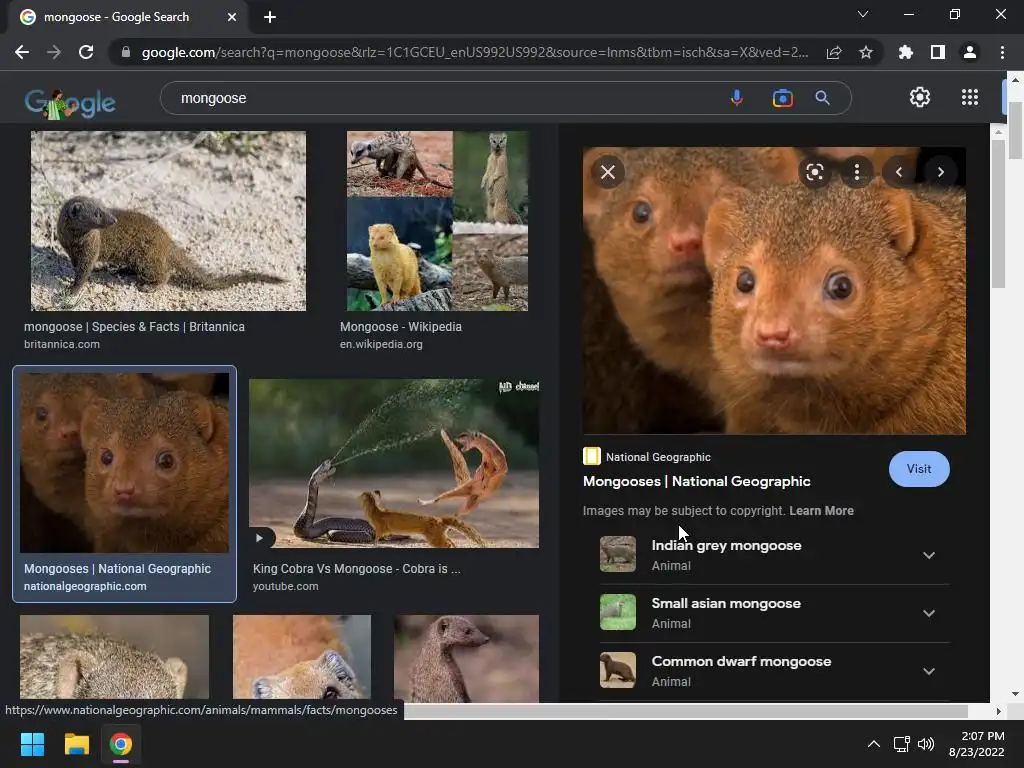Click the page scrollbar down arrow
The image size is (1024, 768).
(x=1015, y=694)
